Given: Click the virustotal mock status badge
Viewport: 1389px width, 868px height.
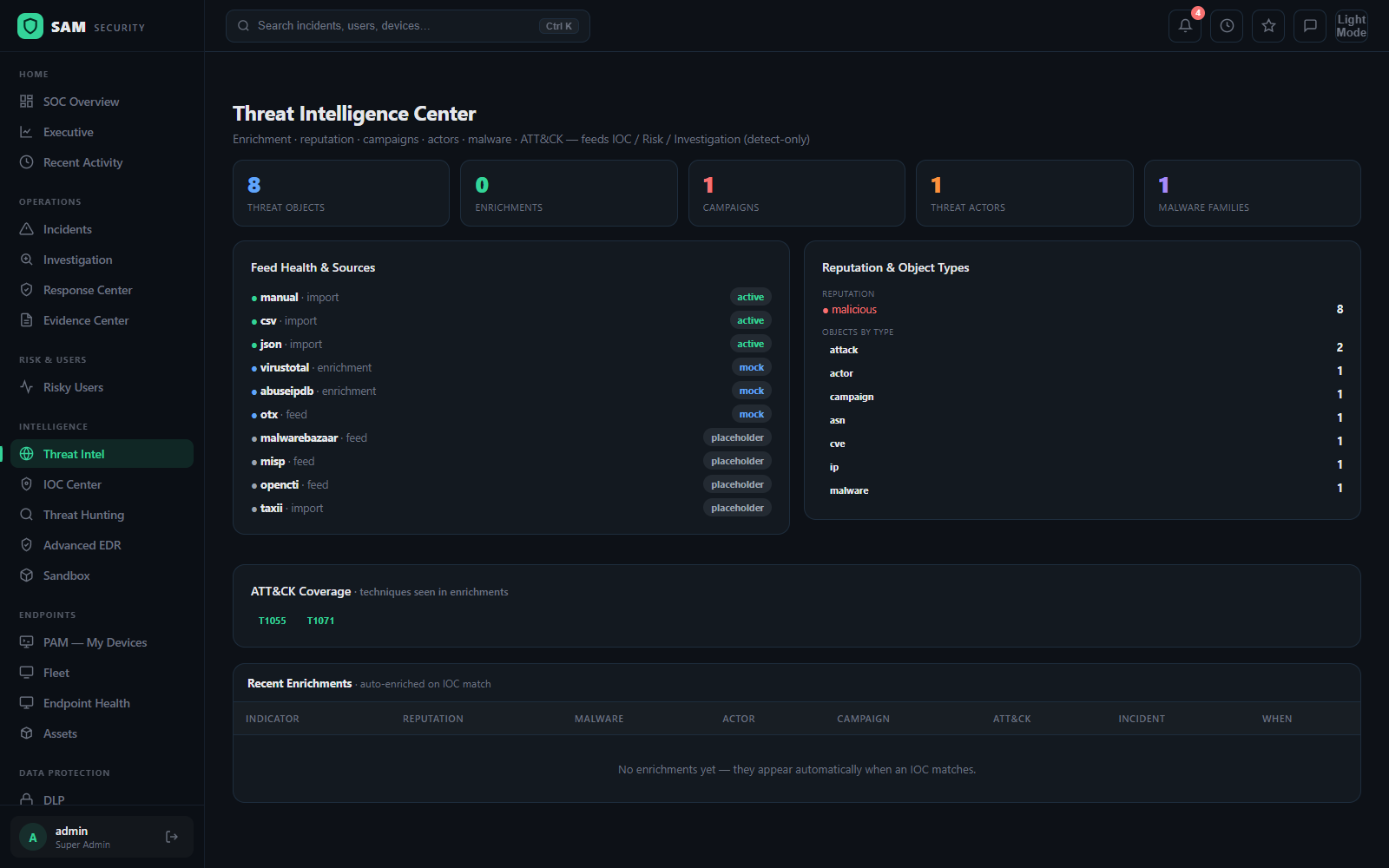Looking at the screenshot, I should (x=752, y=367).
